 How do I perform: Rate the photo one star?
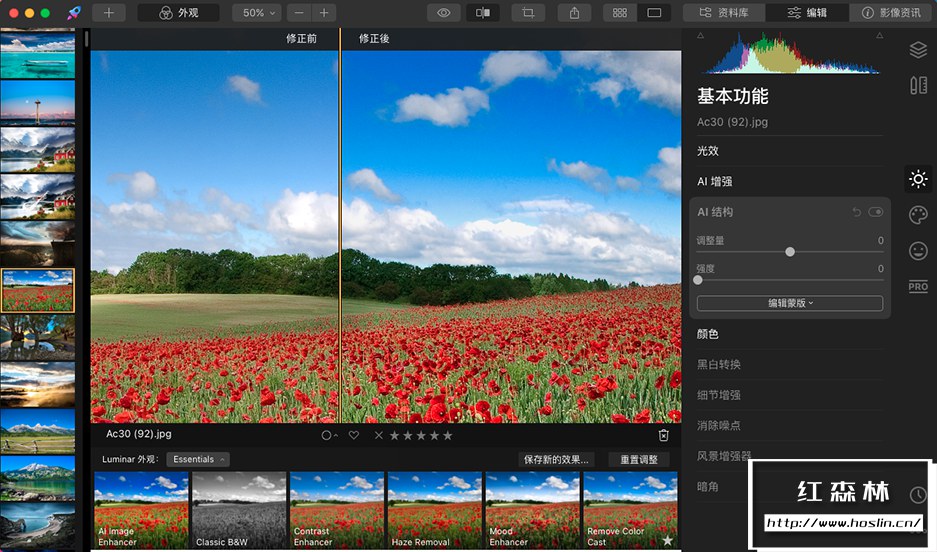pyautogui.click(x=394, y=436)
